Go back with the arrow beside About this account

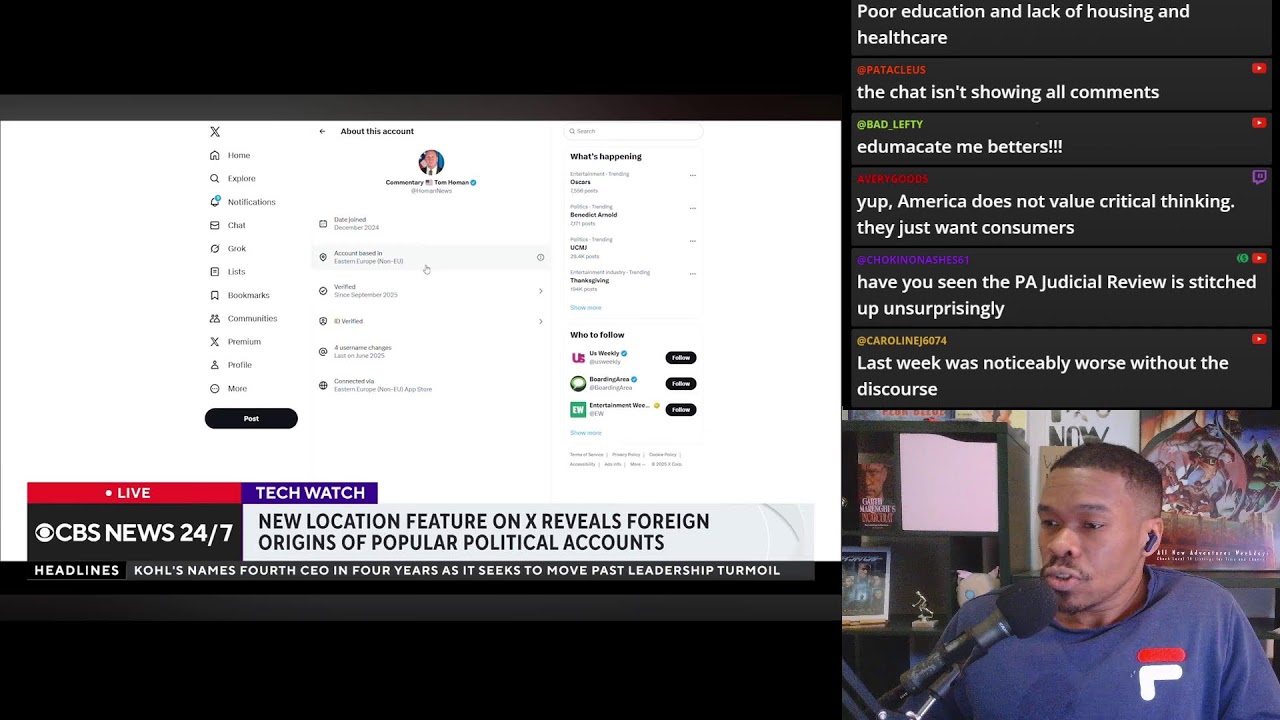point(322,131)
